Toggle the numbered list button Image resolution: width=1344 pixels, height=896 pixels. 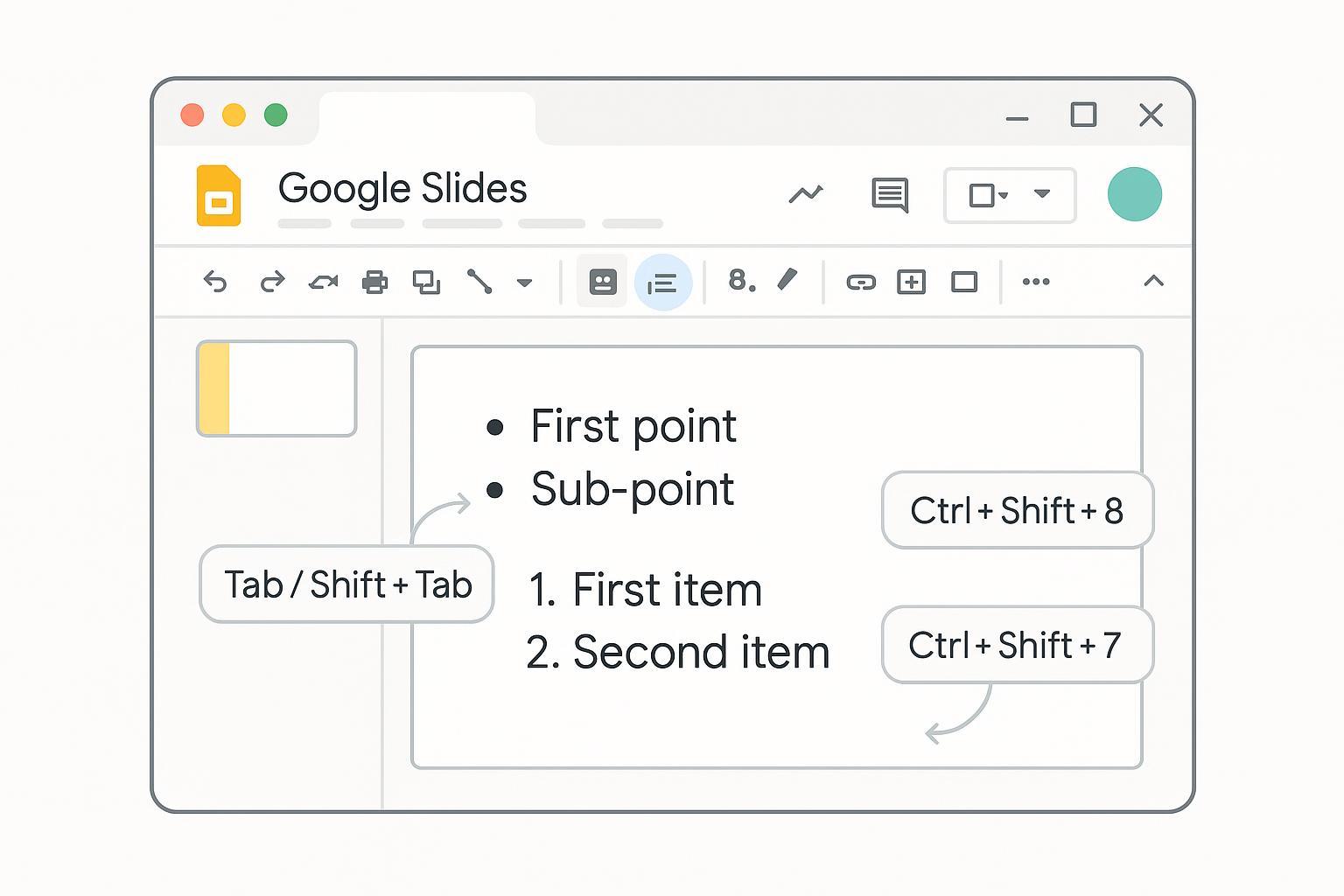click(x=741, y=281)
